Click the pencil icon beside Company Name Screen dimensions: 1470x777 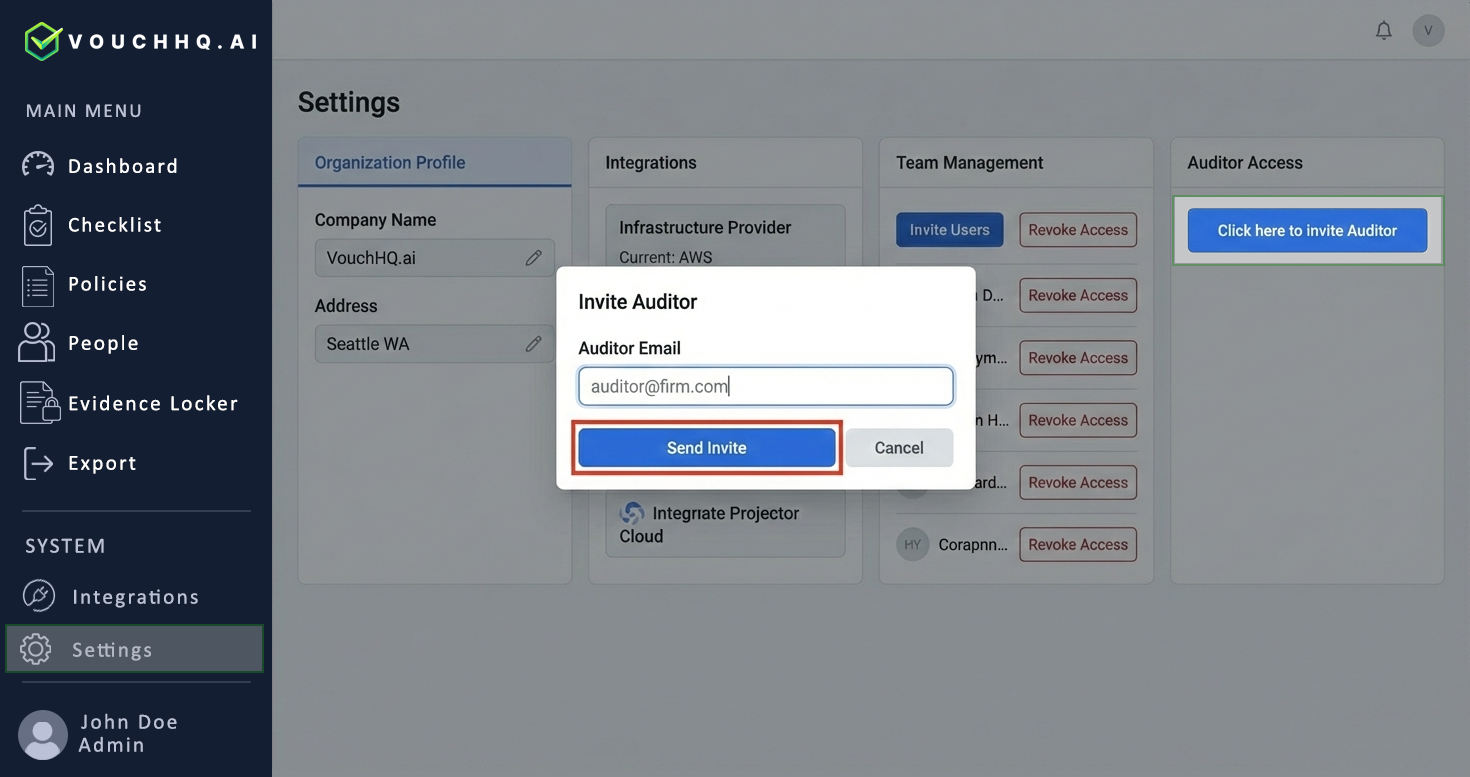(534, 257)
